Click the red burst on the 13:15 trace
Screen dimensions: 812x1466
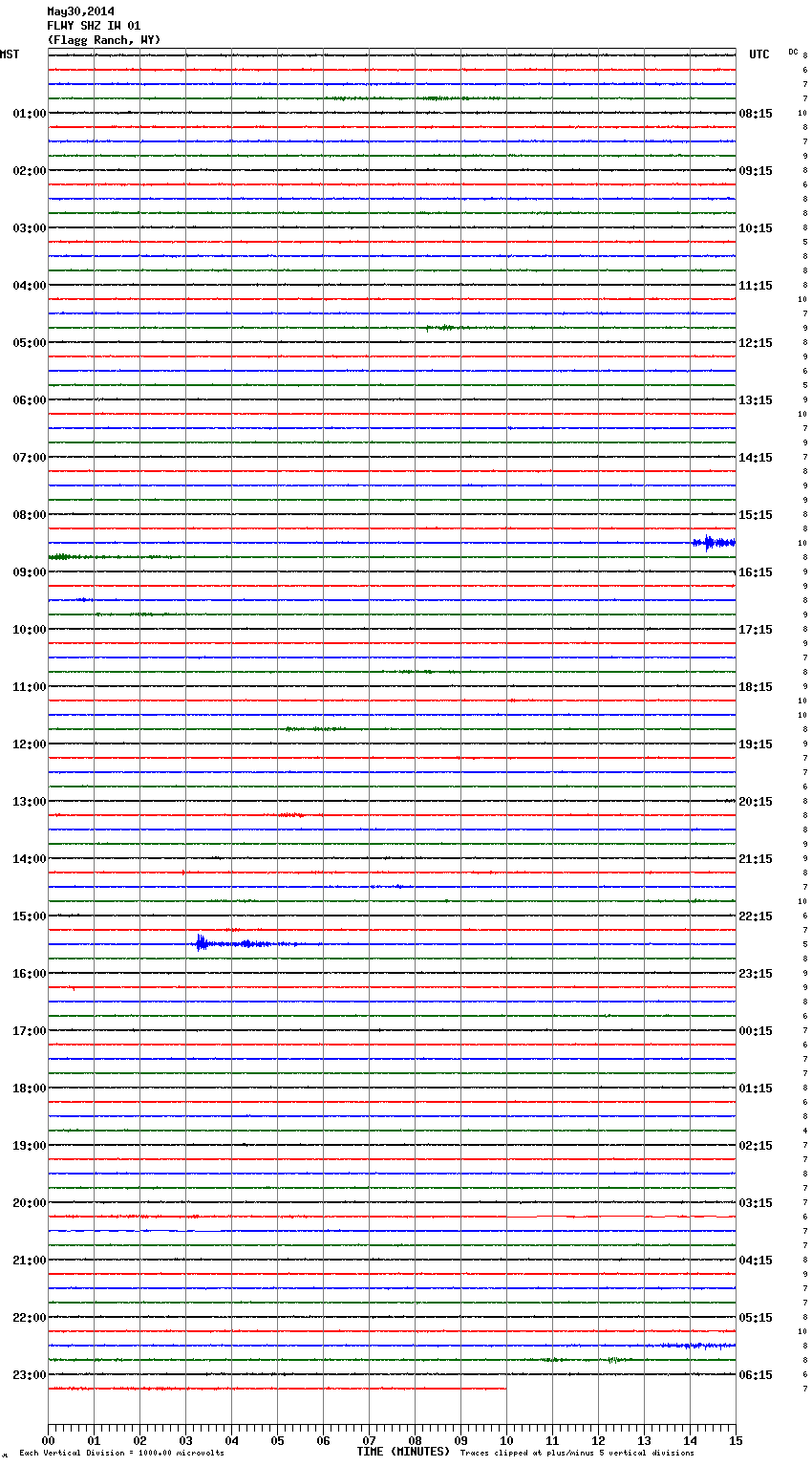pyautogui.click(x=291, y=815)
